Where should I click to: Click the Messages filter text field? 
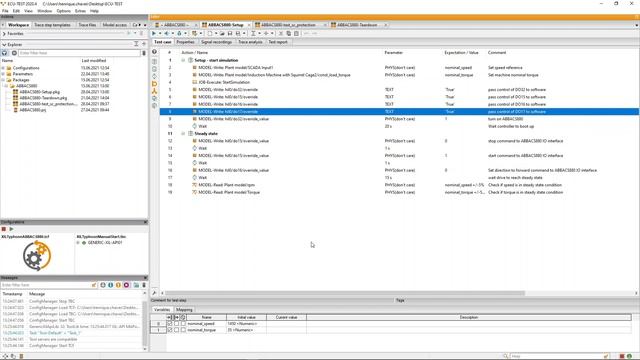tap(46, 285)
